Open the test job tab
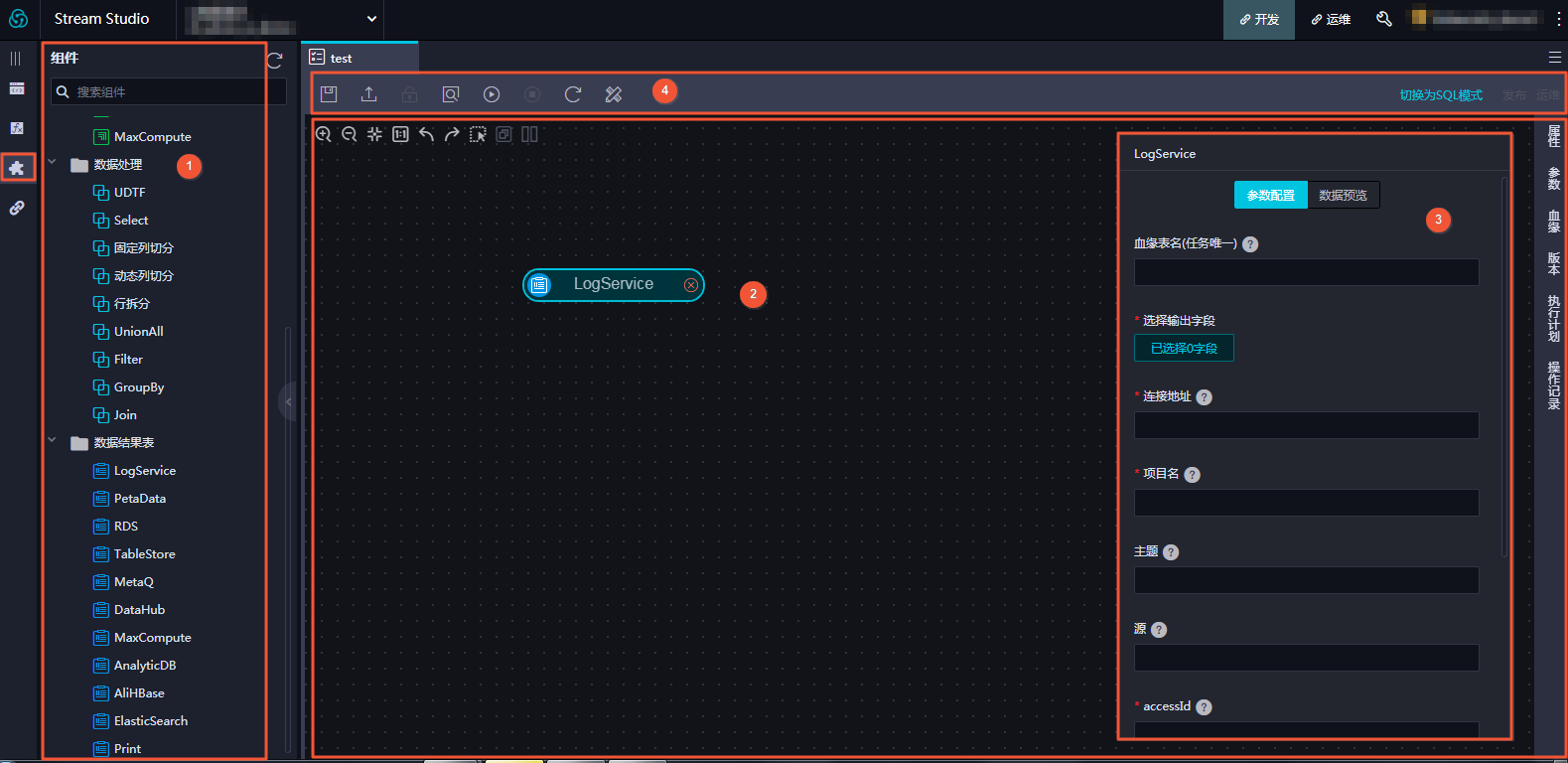The width and height of the screenshot is (1568, 763). [359, 58]
